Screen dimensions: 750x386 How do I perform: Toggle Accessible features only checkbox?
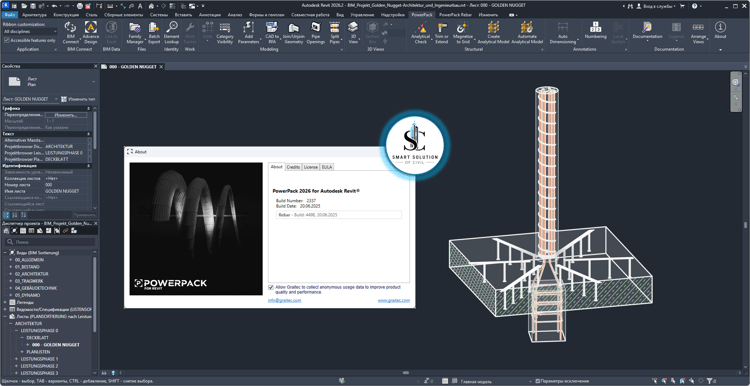pyautogui.click(x=7, y=40)
